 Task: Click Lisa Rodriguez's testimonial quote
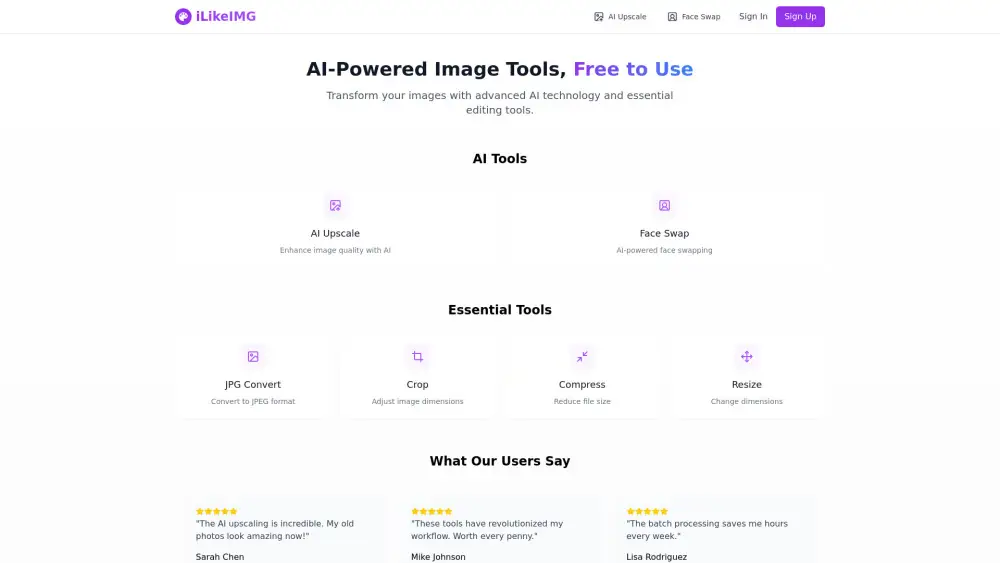[707, 529]
